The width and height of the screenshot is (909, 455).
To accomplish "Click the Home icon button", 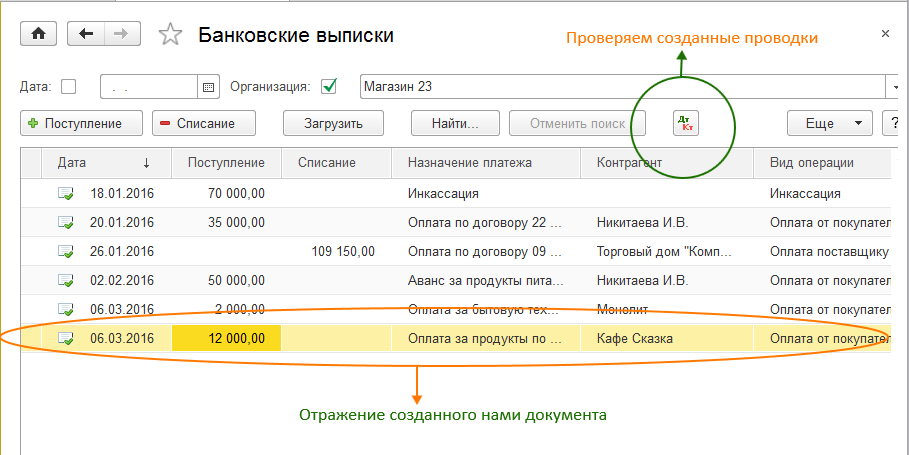I will (x=38, y=34).
